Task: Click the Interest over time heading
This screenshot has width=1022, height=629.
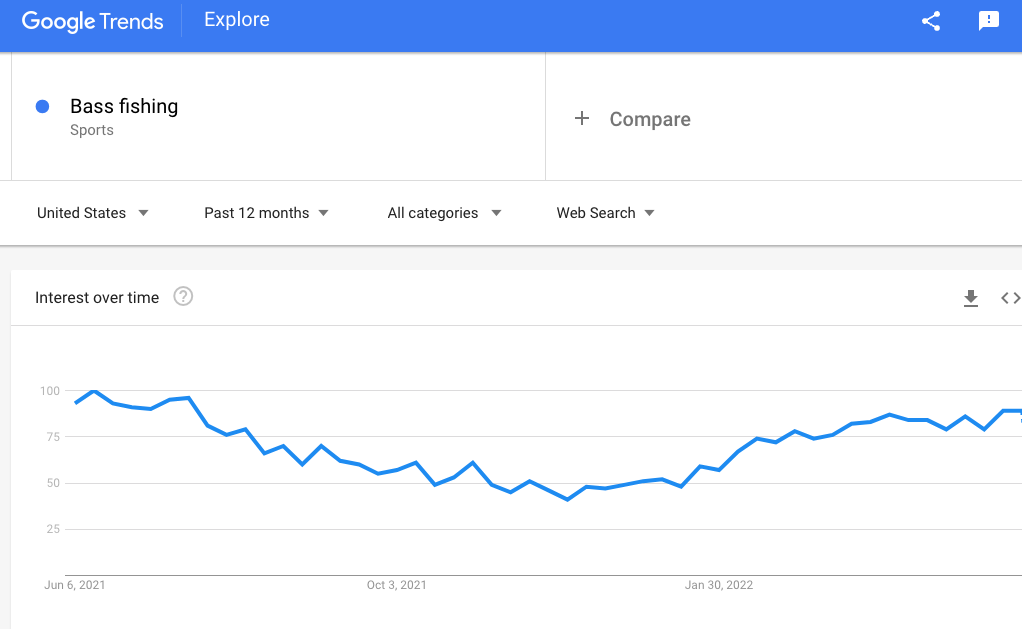Action: [97, 297]
